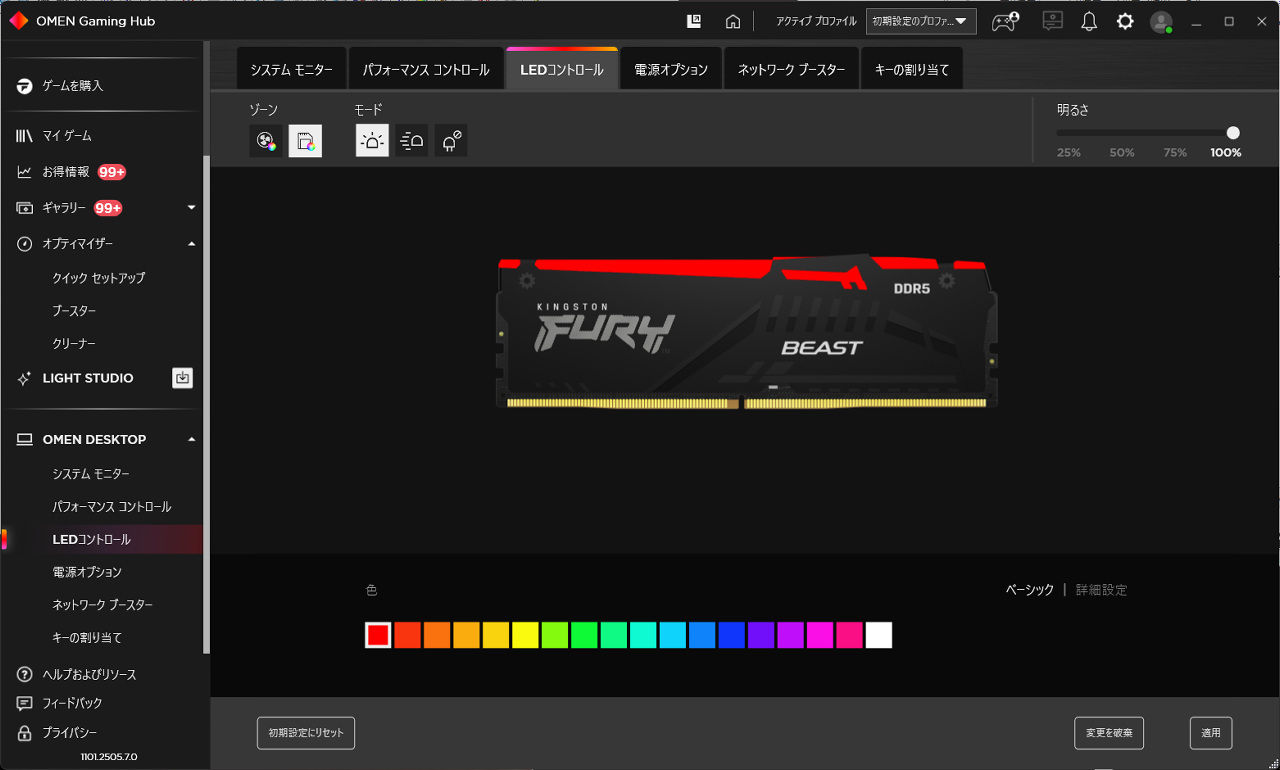Pick the orange color swatch

pyautogui.click(x=437, y=635)
